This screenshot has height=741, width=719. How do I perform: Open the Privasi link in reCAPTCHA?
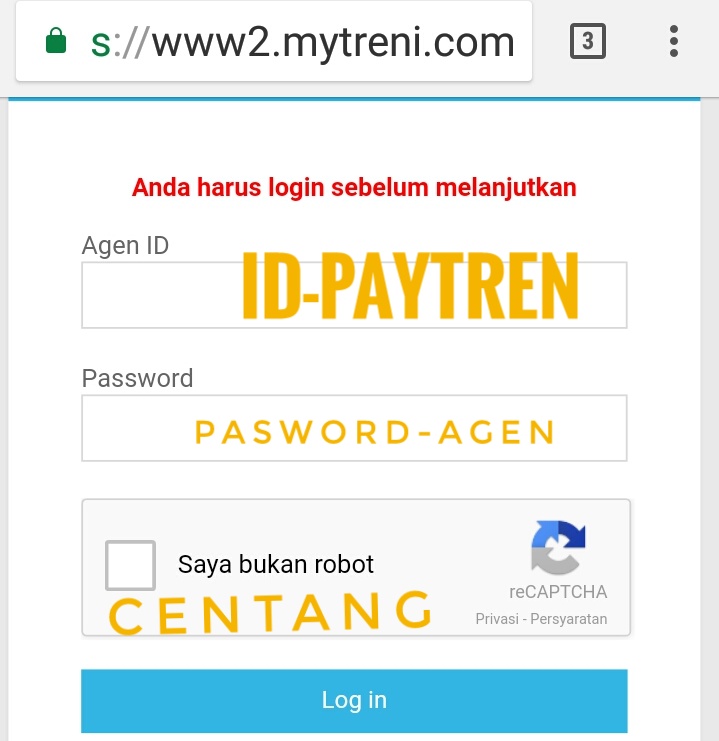click(x=497, y=619)
